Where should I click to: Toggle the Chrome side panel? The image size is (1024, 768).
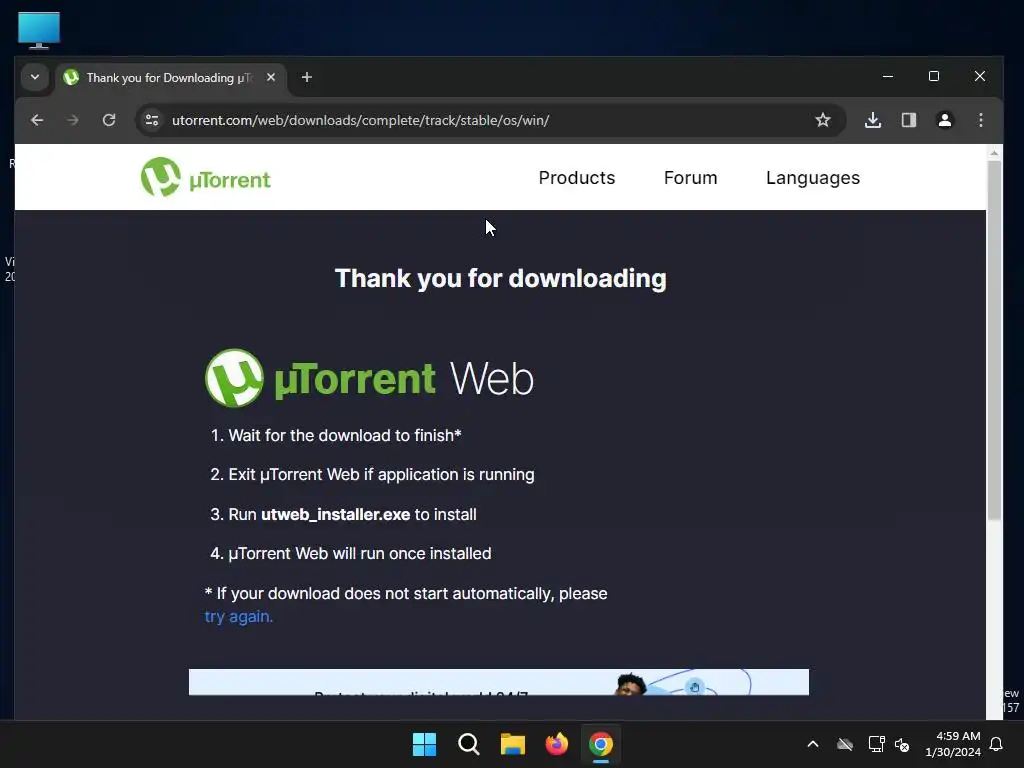coord(909,120)
